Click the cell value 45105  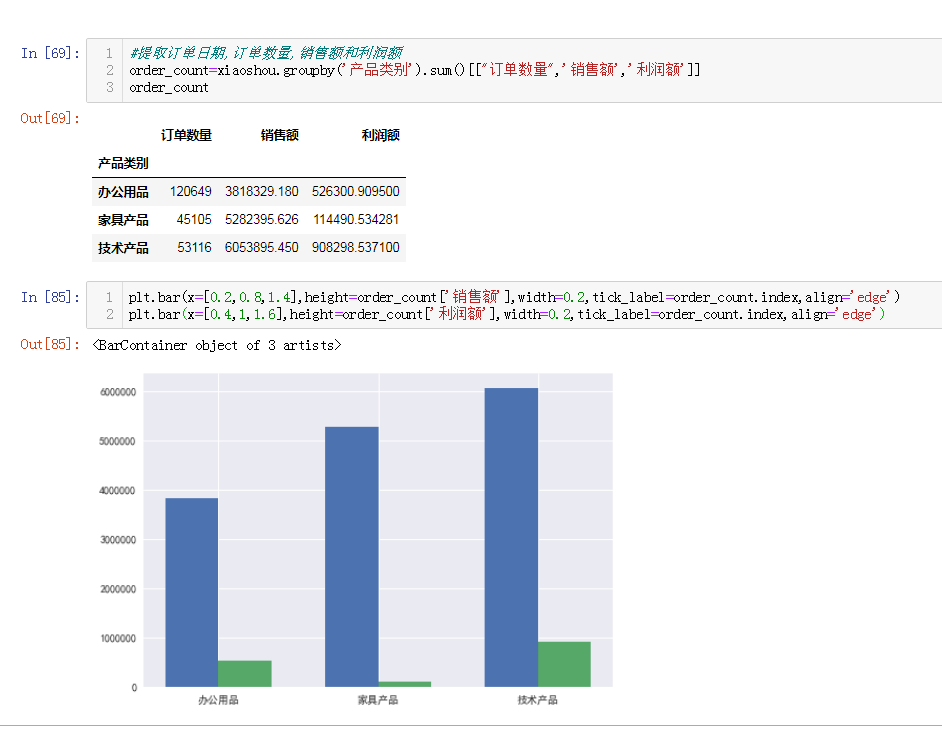pyautogui.click(x=194, y=219)
